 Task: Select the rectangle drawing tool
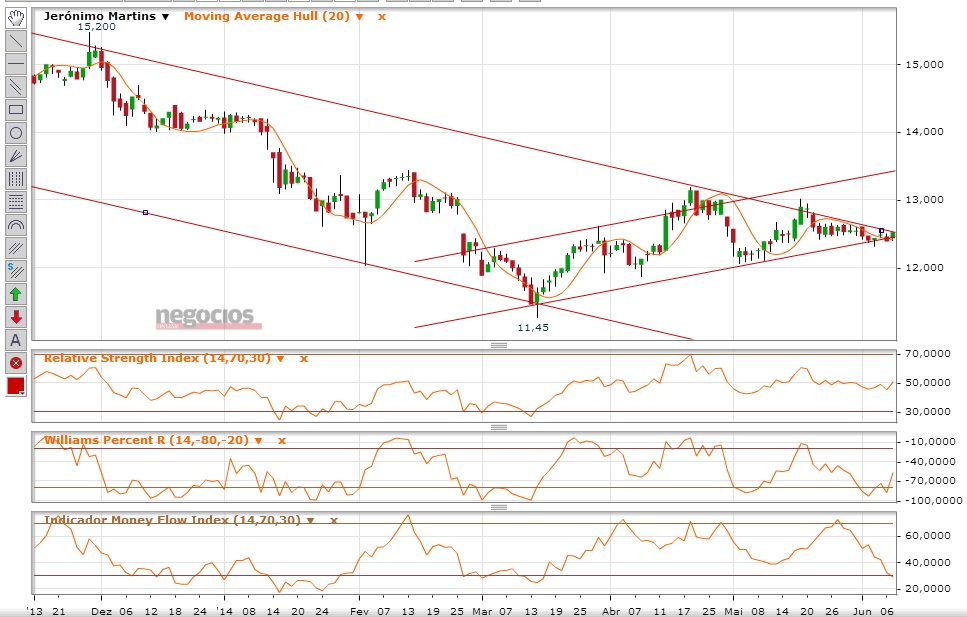tap(16, 110)
